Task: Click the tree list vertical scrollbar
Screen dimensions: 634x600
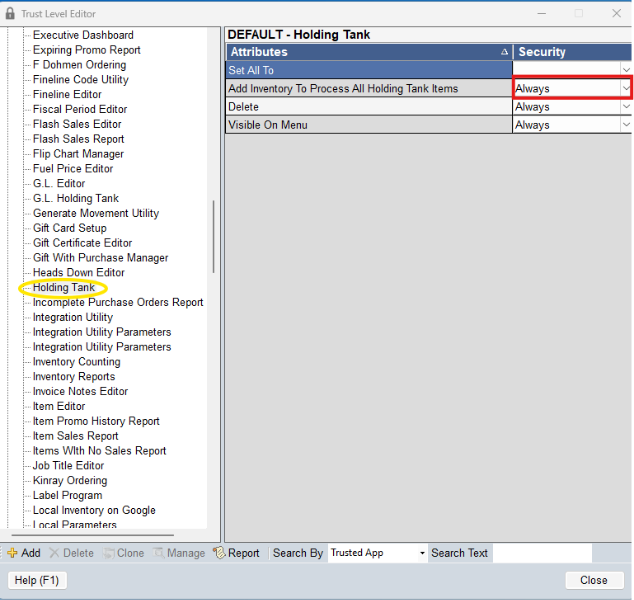Action: (x=213, y=237)
